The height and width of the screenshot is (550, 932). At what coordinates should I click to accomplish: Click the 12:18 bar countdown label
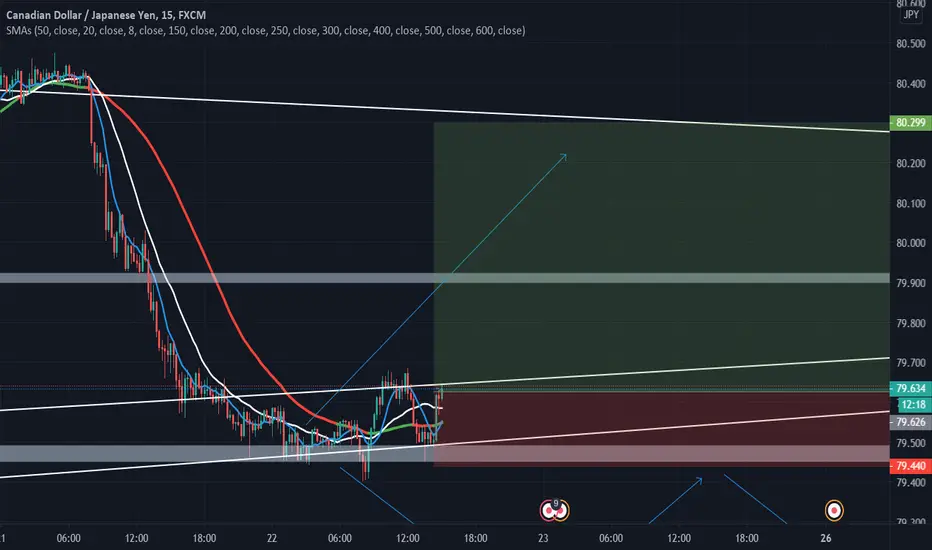[913, 405]
